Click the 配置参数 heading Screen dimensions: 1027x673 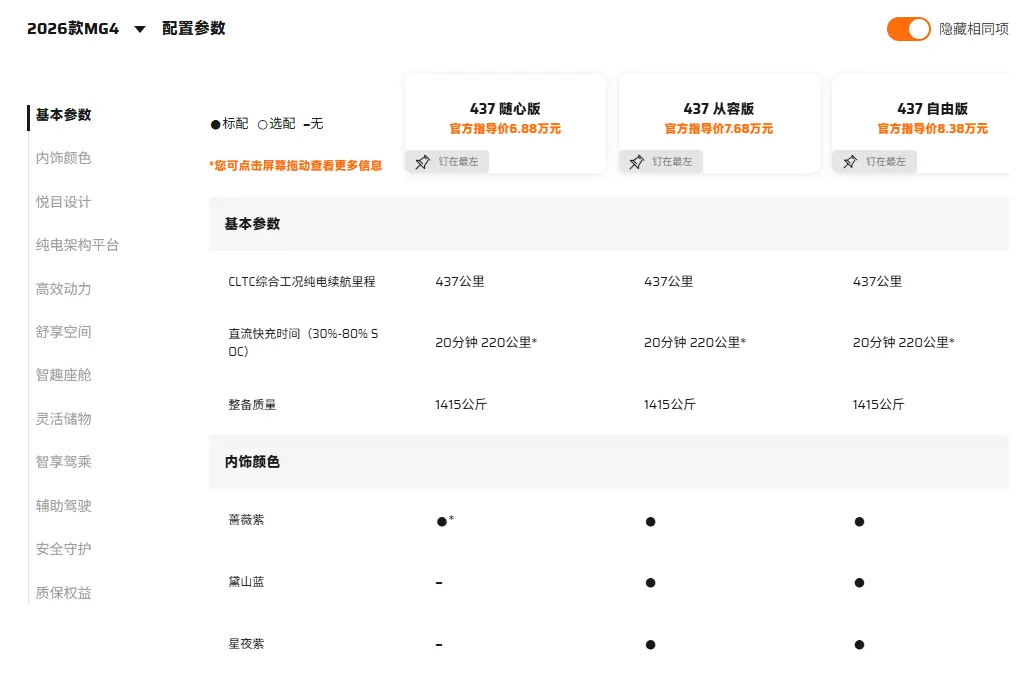194,28
